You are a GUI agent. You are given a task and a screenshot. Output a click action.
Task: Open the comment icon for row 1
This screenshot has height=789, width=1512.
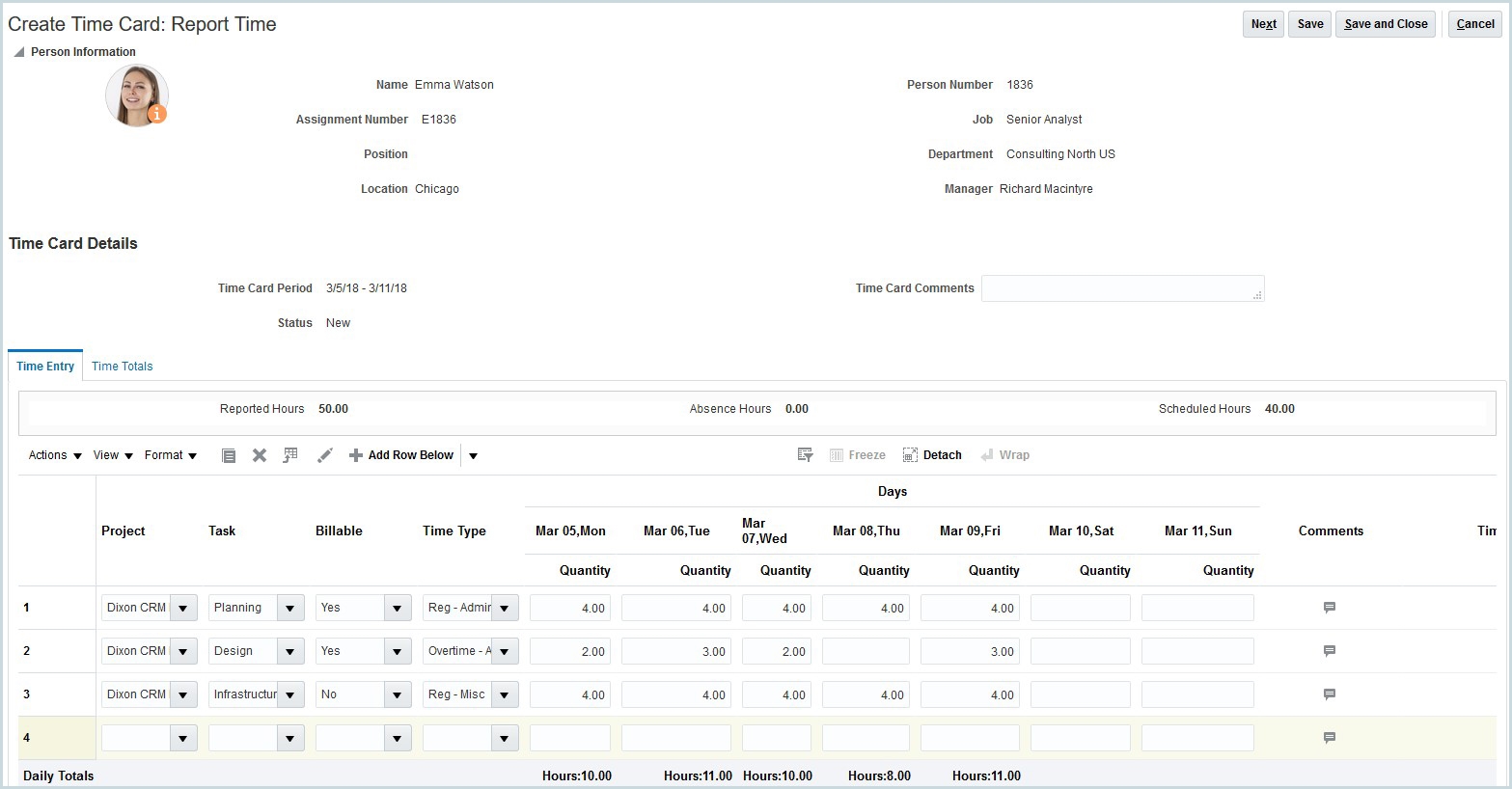1329,607
